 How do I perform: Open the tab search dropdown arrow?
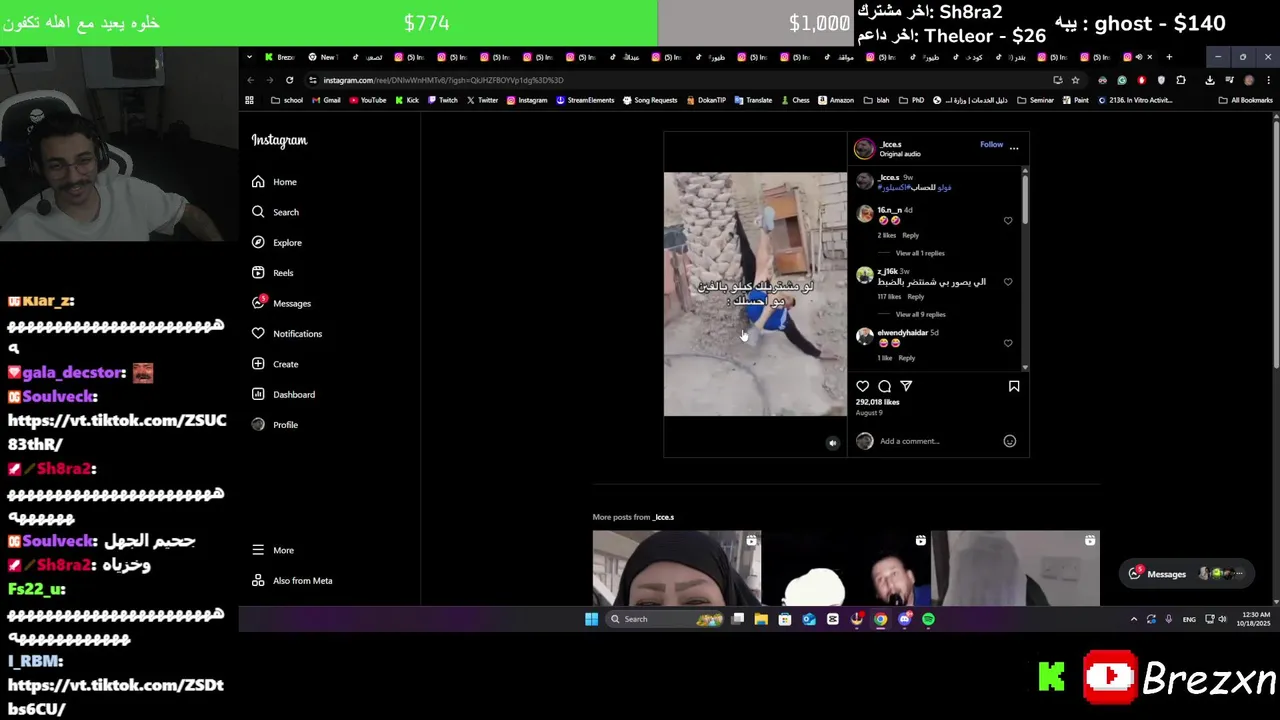pyautogui.click(x=249, y=57)
